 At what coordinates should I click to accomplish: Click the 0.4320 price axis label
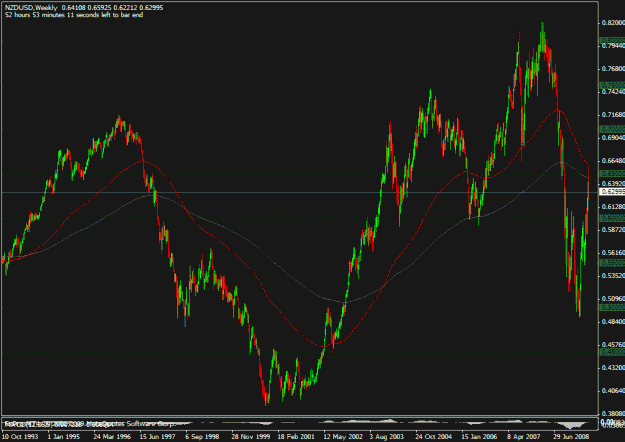tap(613, 367)
